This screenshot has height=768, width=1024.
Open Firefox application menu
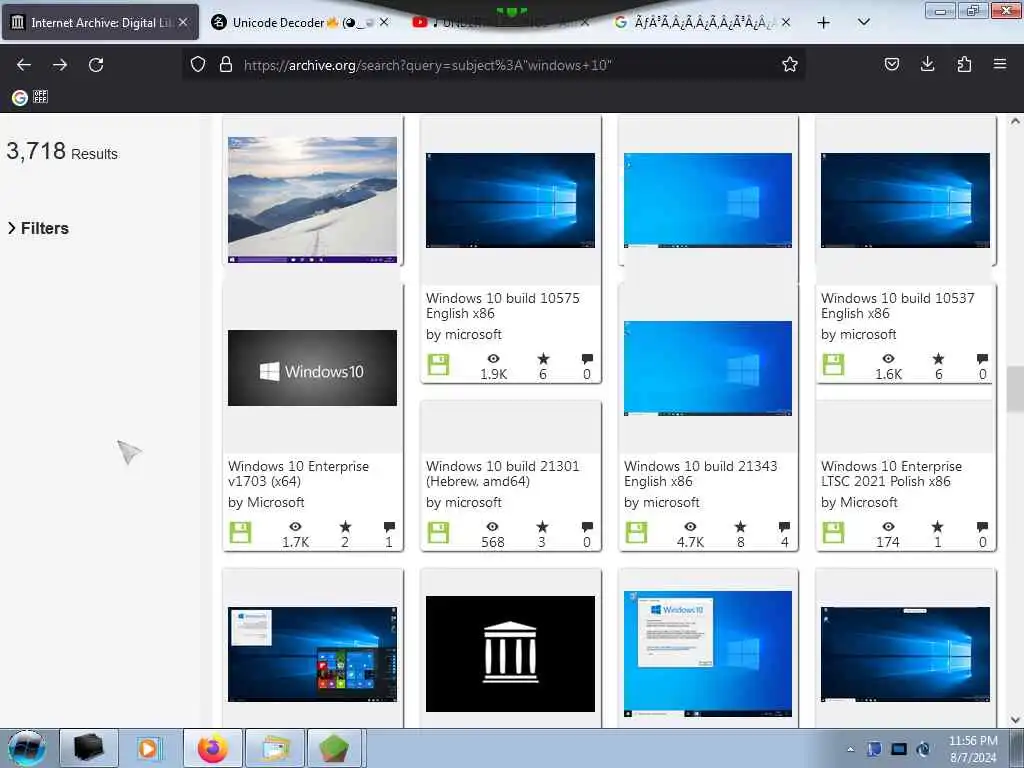999,64
